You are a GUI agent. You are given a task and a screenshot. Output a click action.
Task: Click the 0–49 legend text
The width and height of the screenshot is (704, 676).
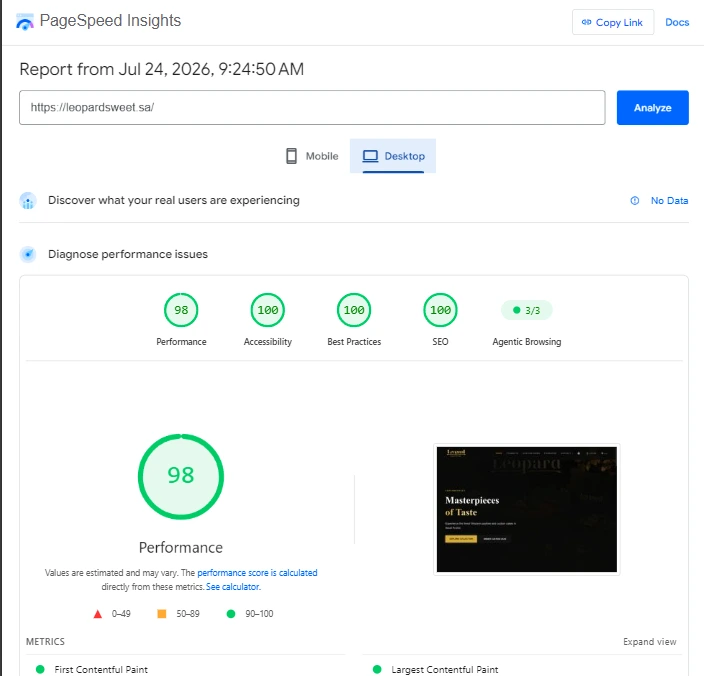(x=121, y=614)
